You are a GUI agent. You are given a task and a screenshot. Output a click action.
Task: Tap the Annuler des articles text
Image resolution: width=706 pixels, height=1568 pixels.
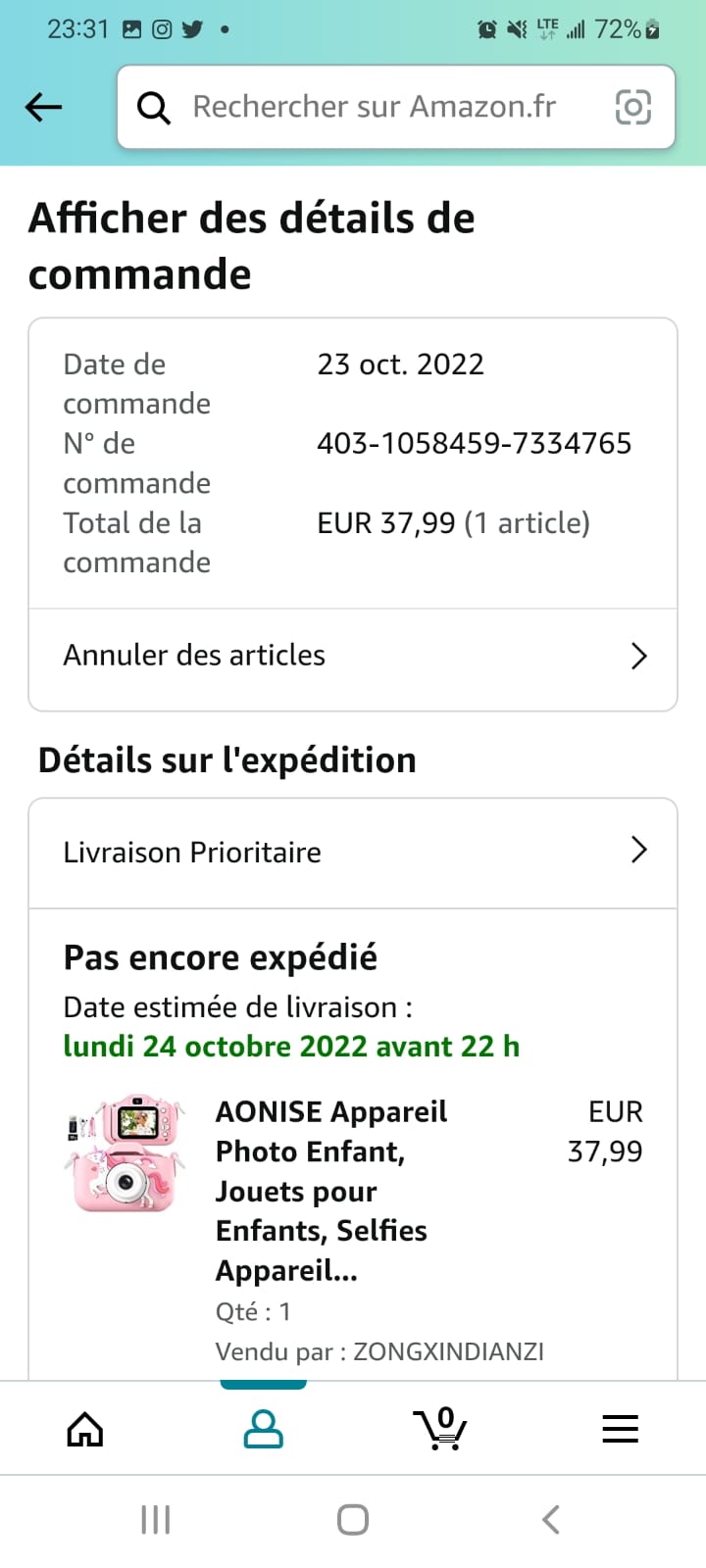(x=194, y=656)
